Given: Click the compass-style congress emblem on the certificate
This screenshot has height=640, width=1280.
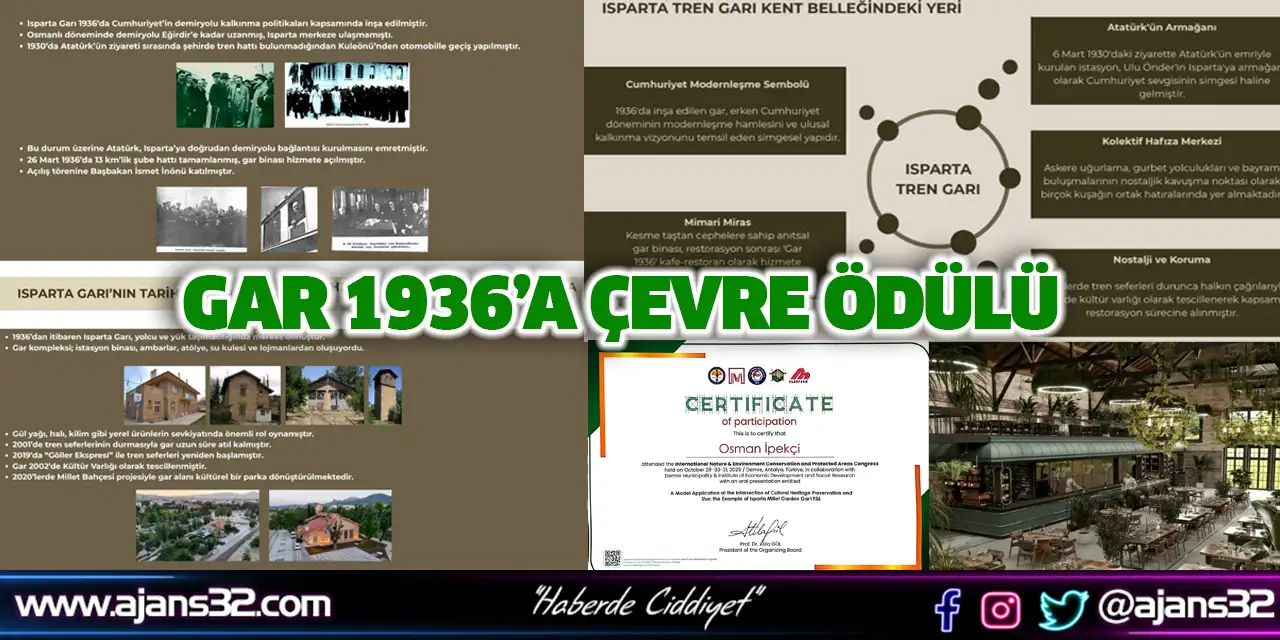Looking at the screenshot, I should 716,375.
